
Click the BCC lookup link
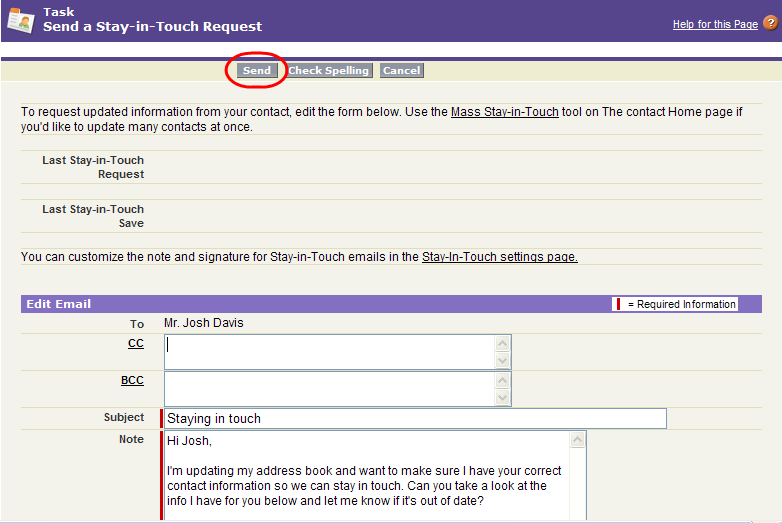point(132,380)
